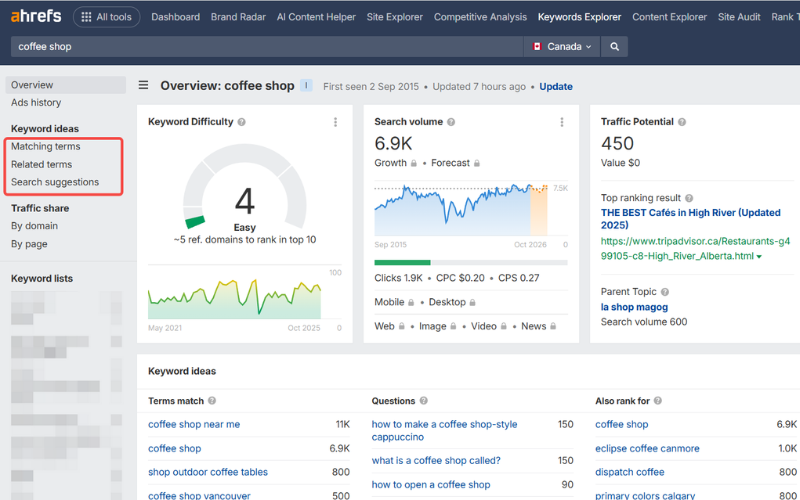Open the Canada country dropdown
The image size is (800, 500).
pos(561,46)
